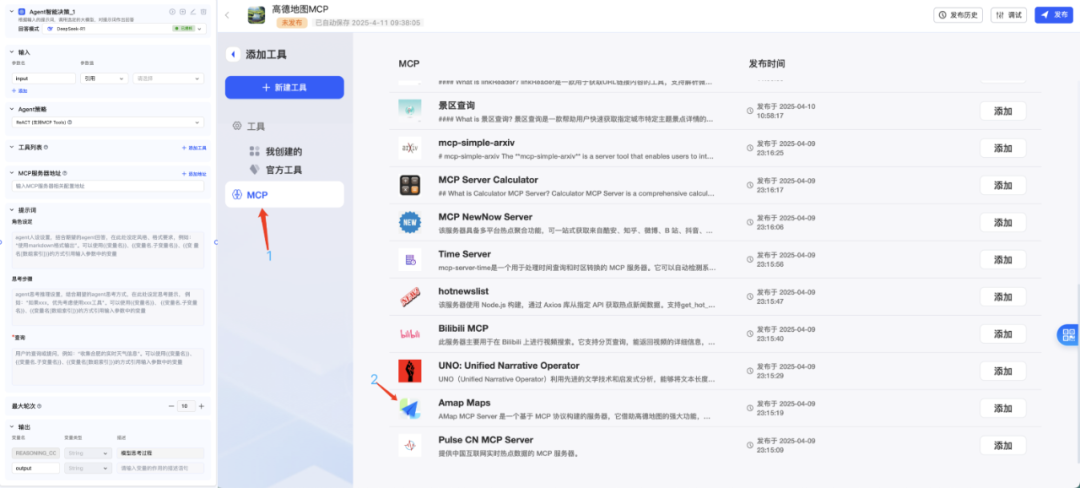Click the delete trash icon in Agent node header
Viewport: 1080px width, 488px height.
(203, 12)
